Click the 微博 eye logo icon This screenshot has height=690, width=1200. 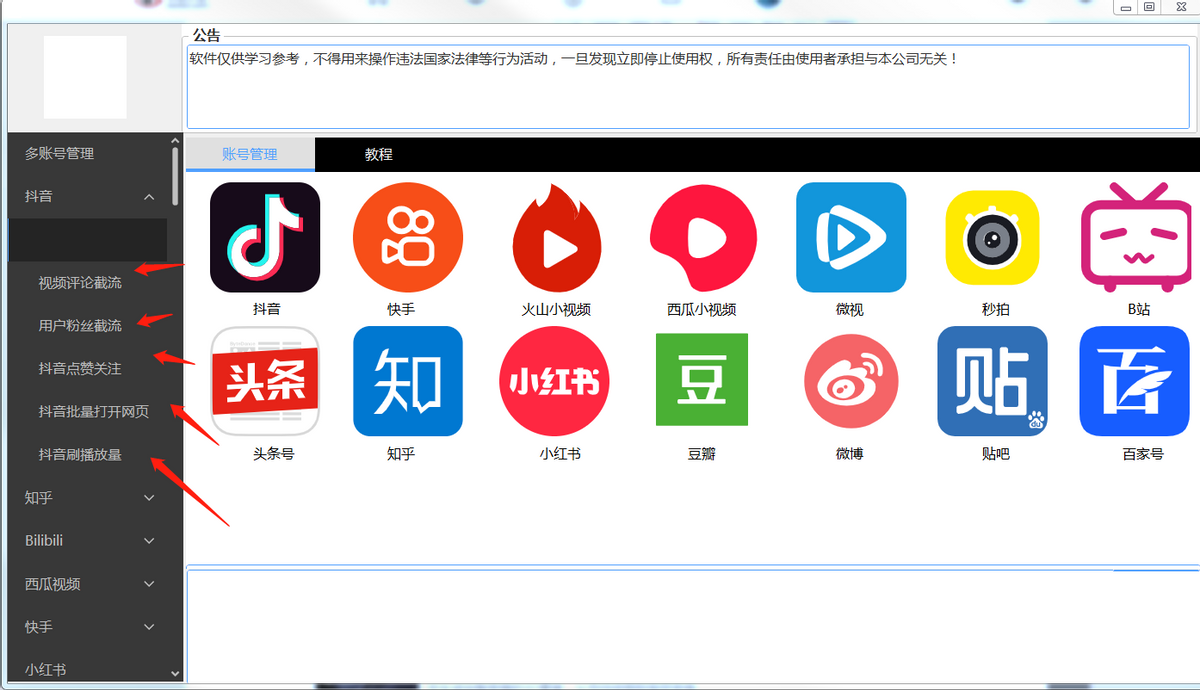tap(851, 381)
